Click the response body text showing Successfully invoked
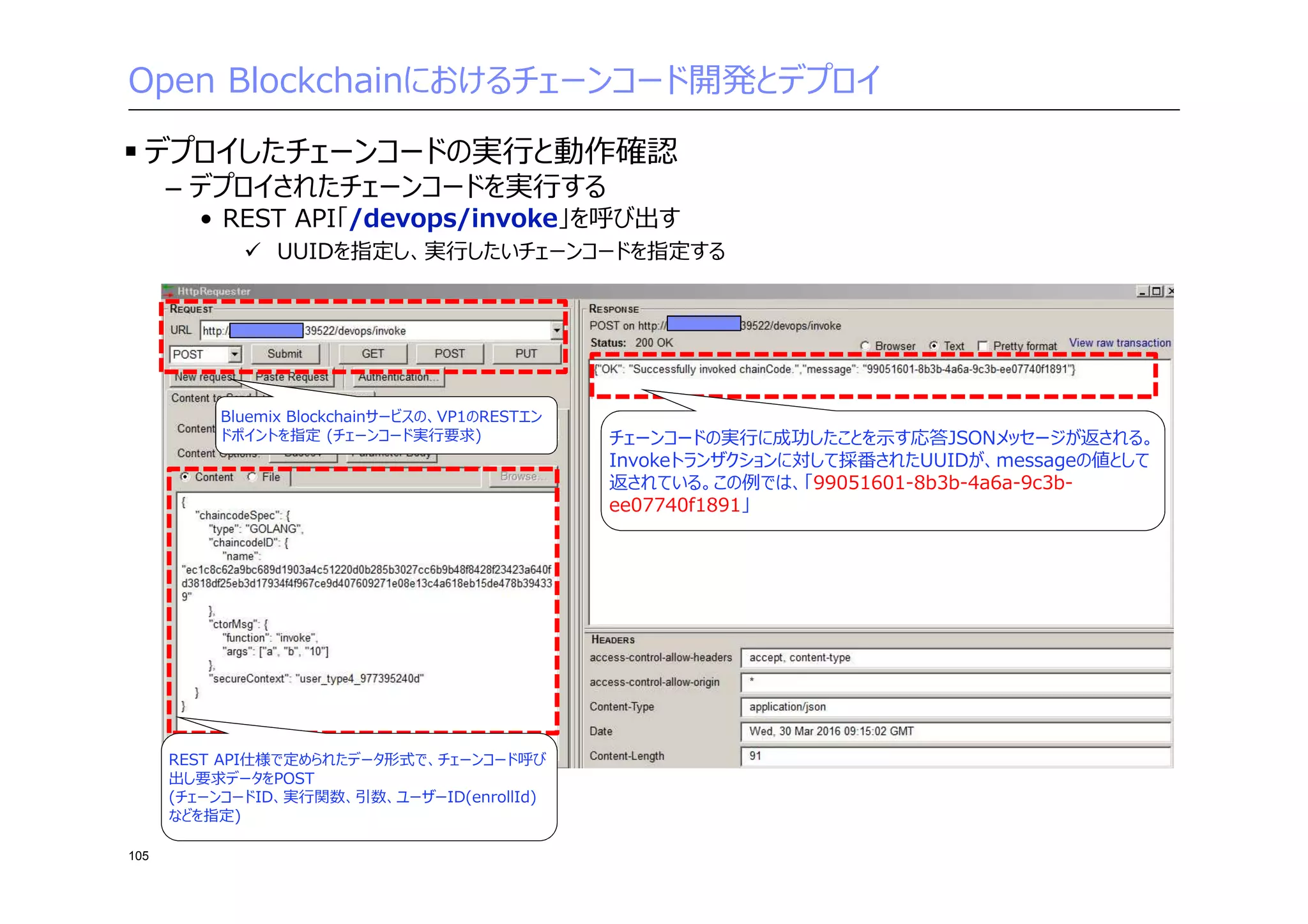The width and height of the screenshot is (1308, 924). (835, 369)
